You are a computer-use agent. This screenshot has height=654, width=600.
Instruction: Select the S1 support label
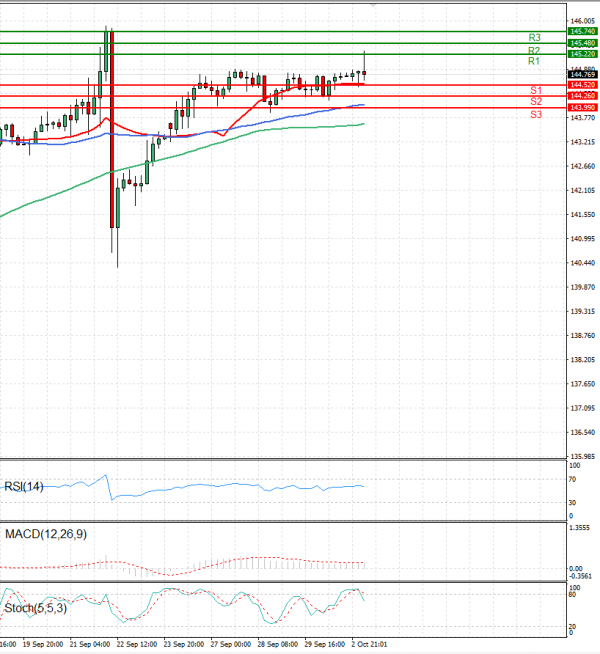click(x=536, y=90)
